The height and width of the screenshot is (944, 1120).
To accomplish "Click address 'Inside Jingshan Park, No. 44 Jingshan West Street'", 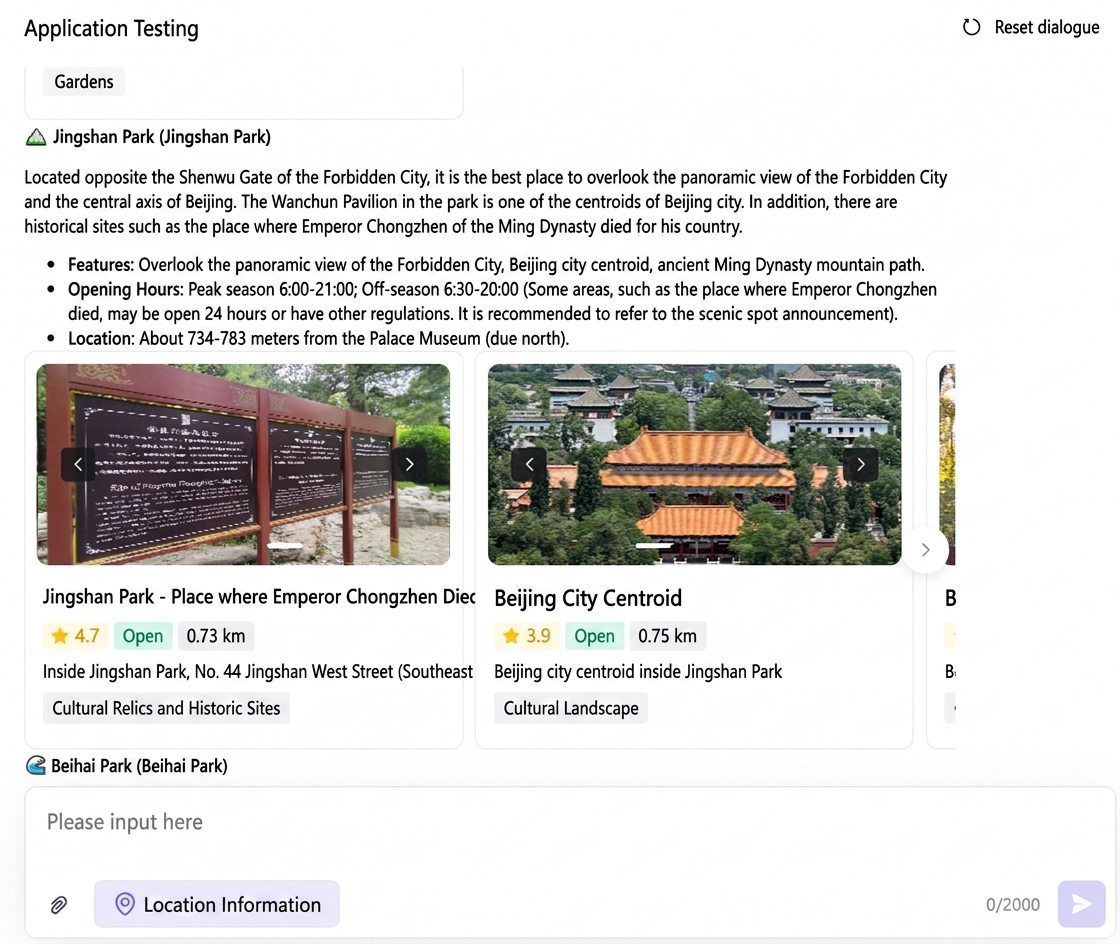I will [258, 671].
